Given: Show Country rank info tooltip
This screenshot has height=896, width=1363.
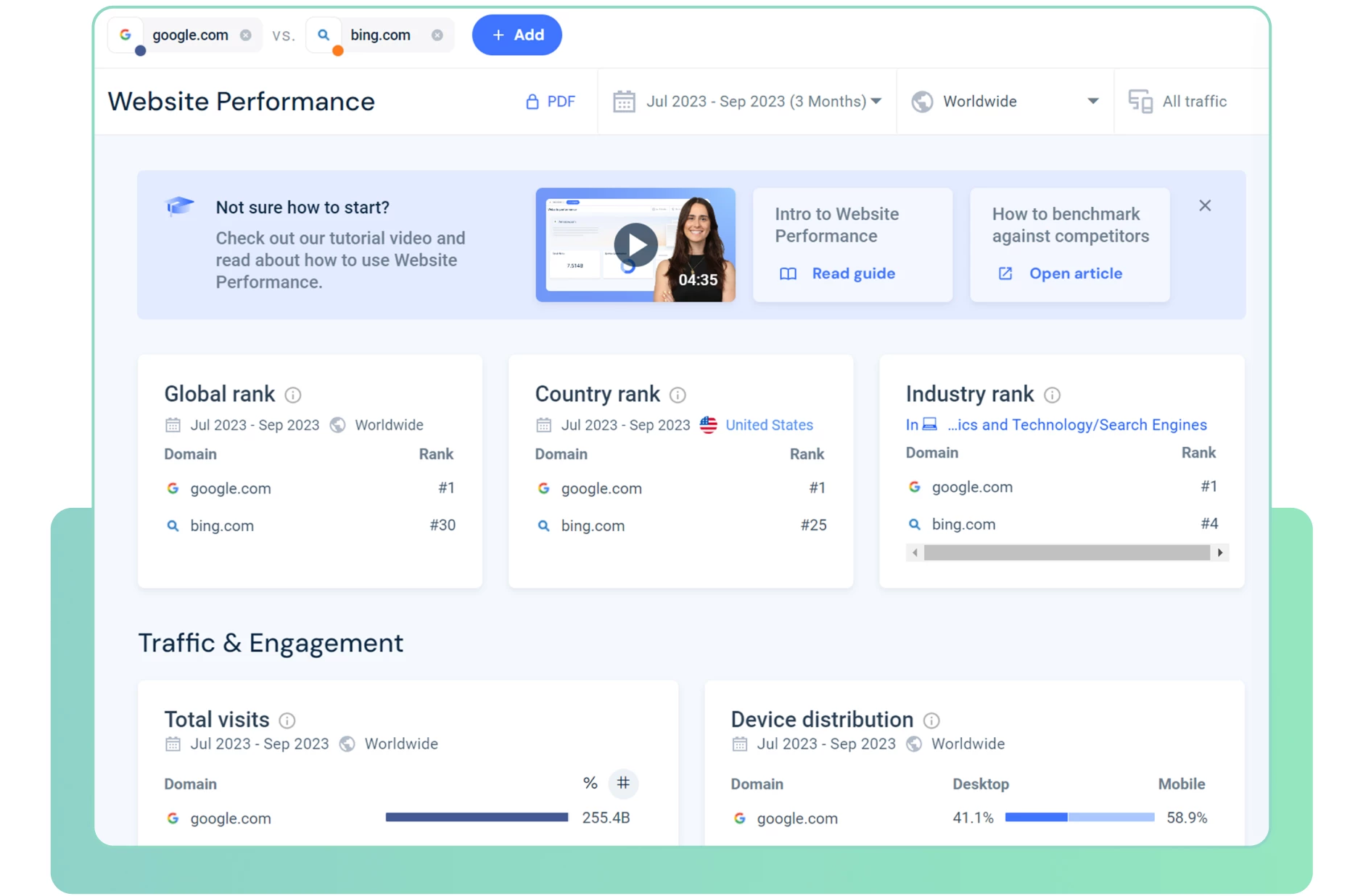Looking at the screenshot, I should (x=678, y=395).
